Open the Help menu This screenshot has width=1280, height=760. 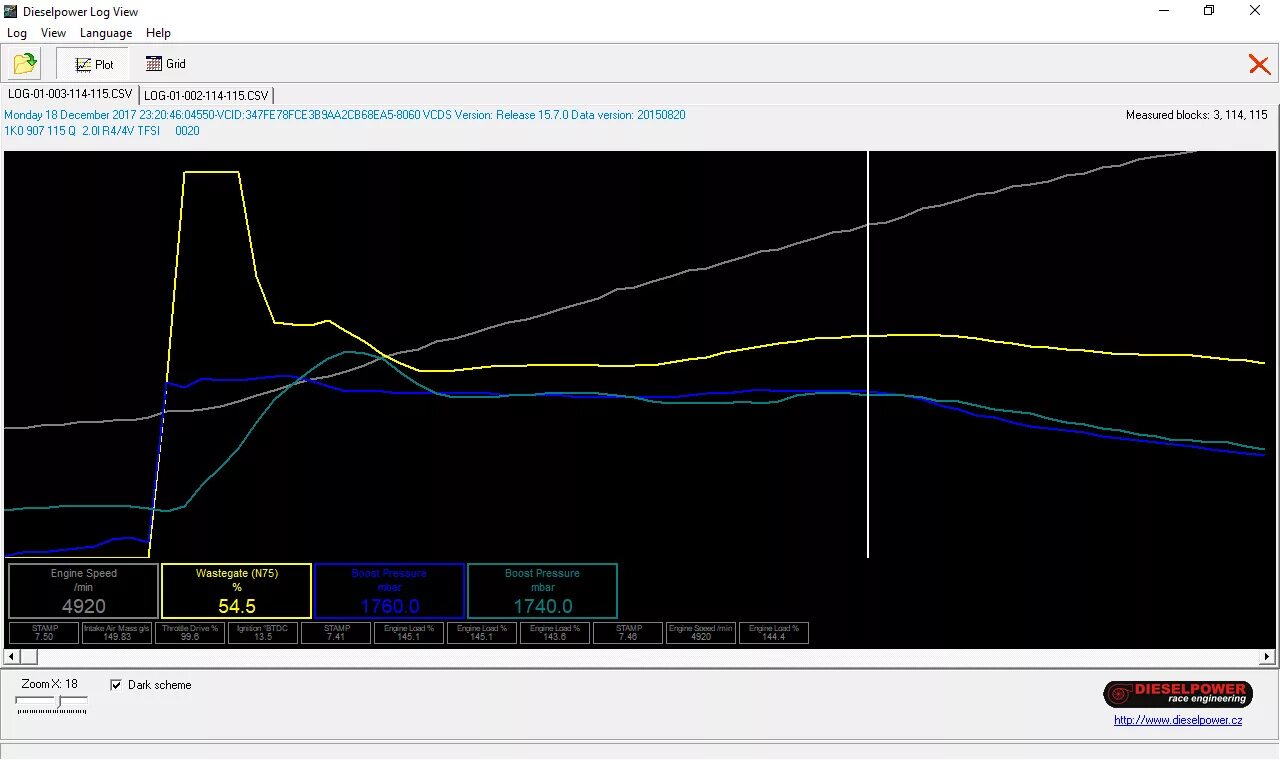tap(158, 33)
